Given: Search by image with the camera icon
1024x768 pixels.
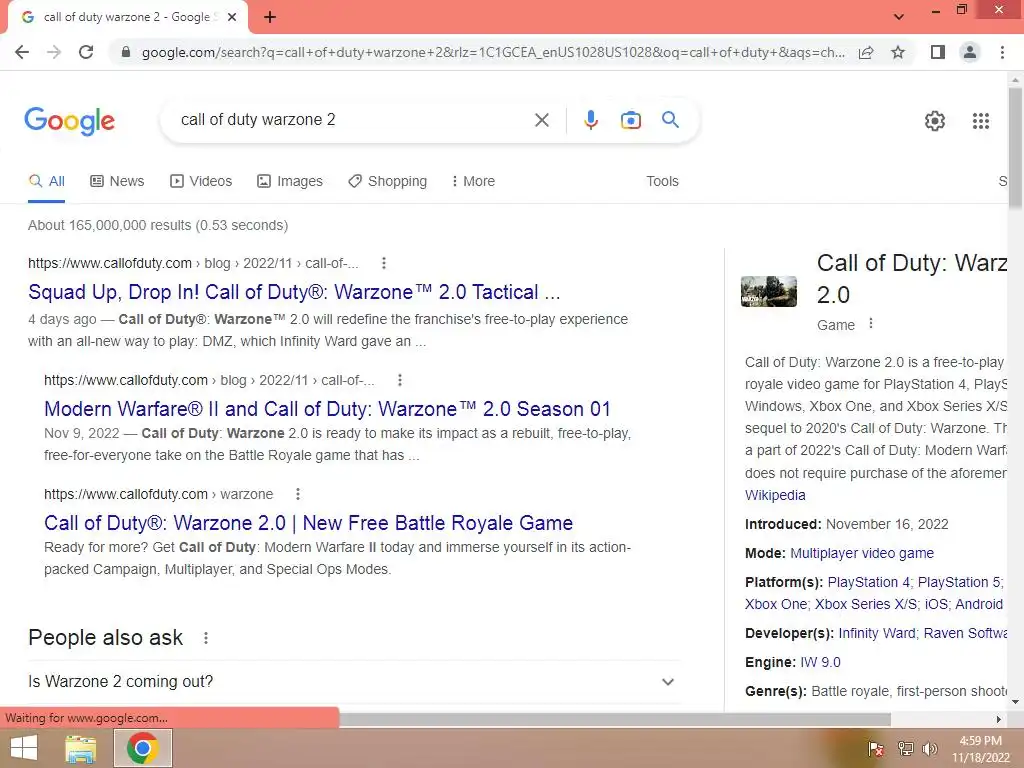Looking at the screenshot, I should click(630, 120).
